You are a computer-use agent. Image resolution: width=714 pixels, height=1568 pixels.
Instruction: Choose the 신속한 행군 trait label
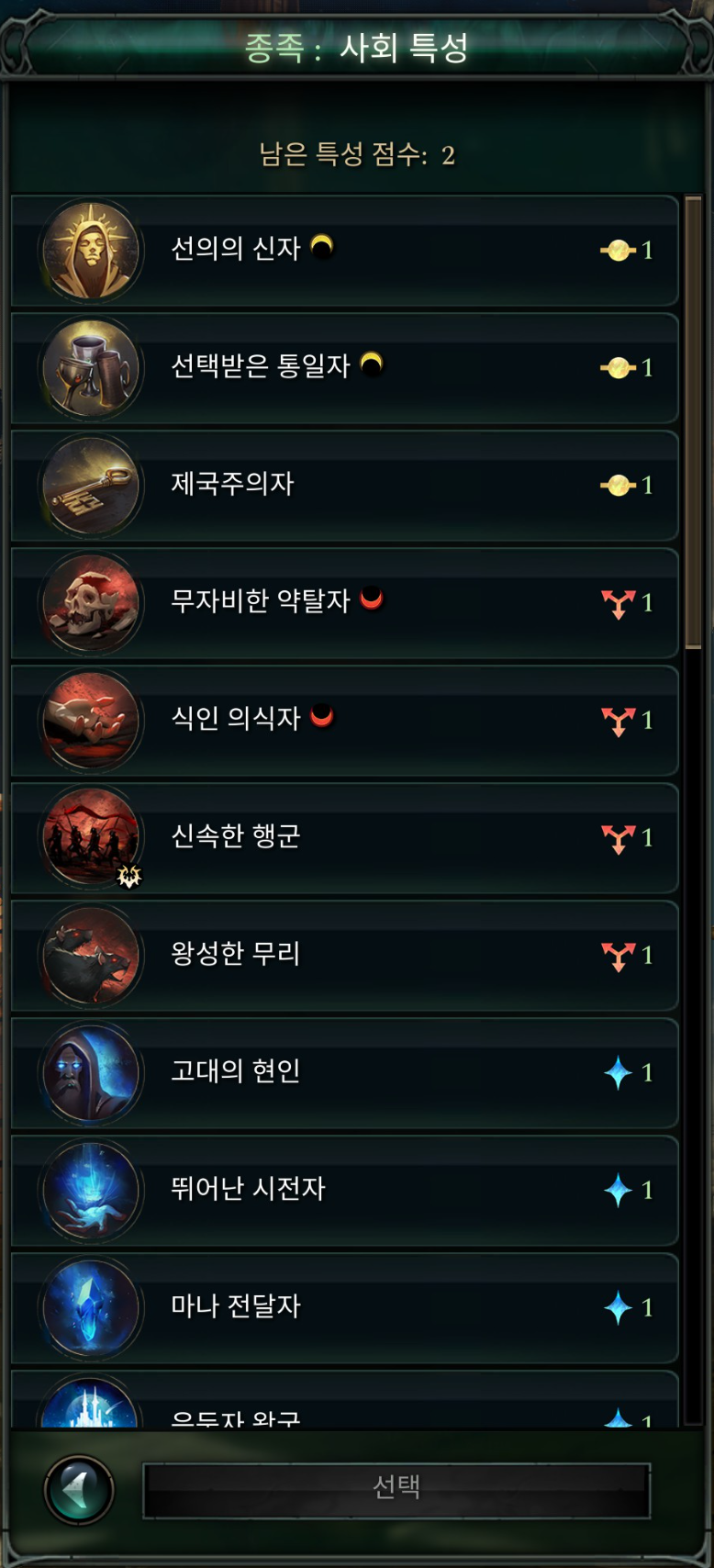tap(236, 836)
